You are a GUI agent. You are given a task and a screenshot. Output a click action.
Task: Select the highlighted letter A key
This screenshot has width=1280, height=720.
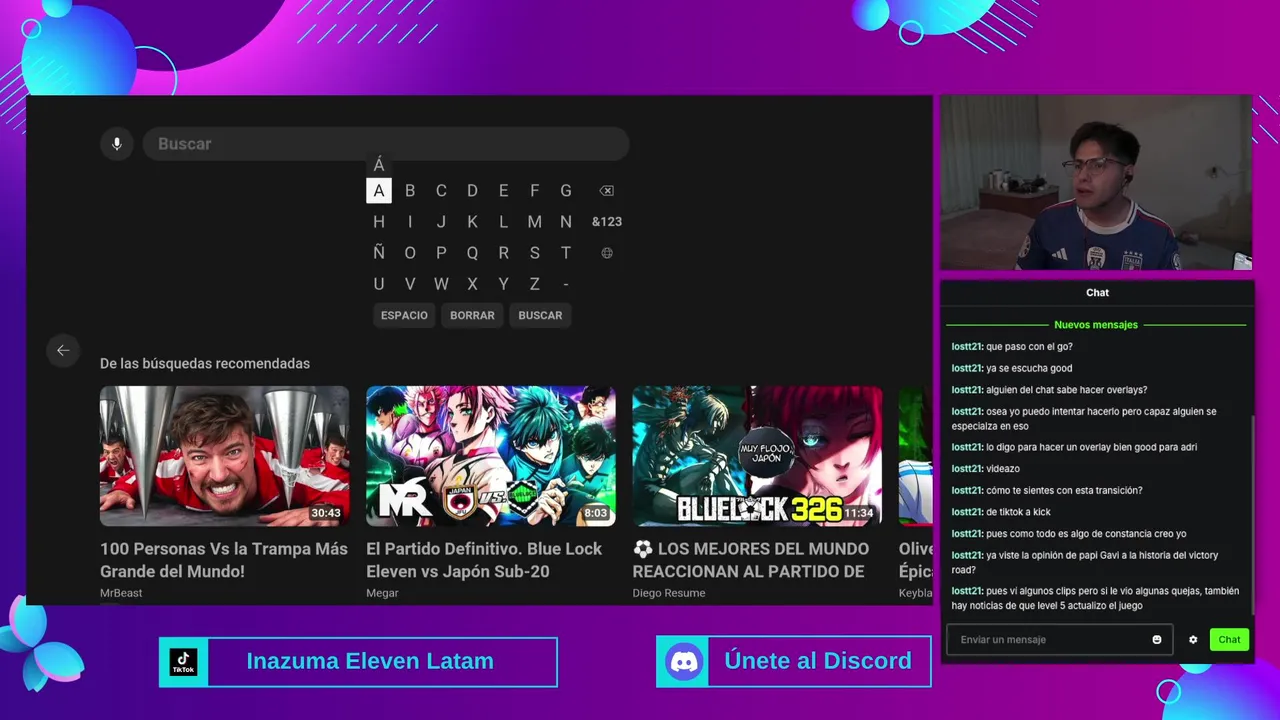point(378,191)
